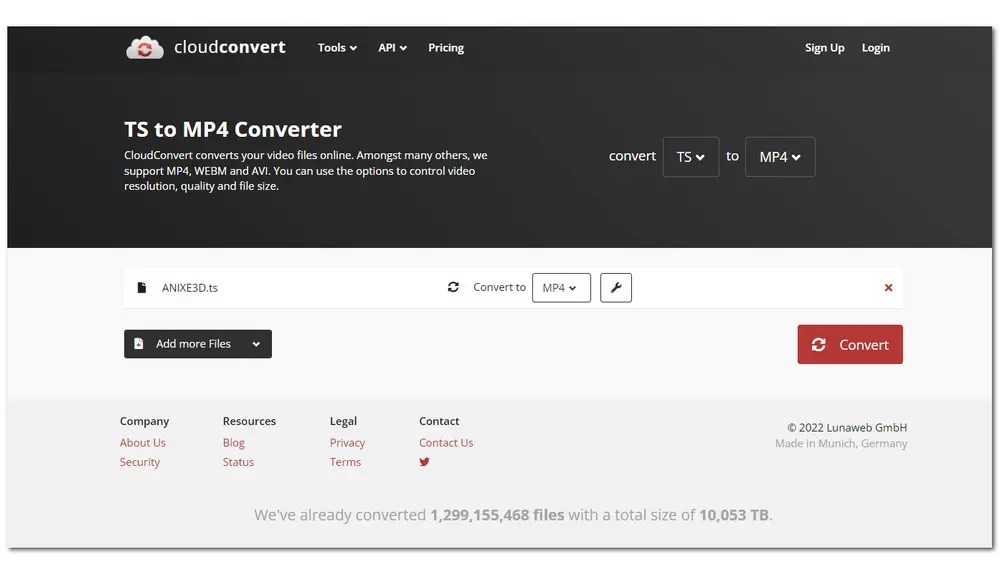Open the Security link
The width and height of the screenshot is (1000, 570).
[x=140, y=462]
